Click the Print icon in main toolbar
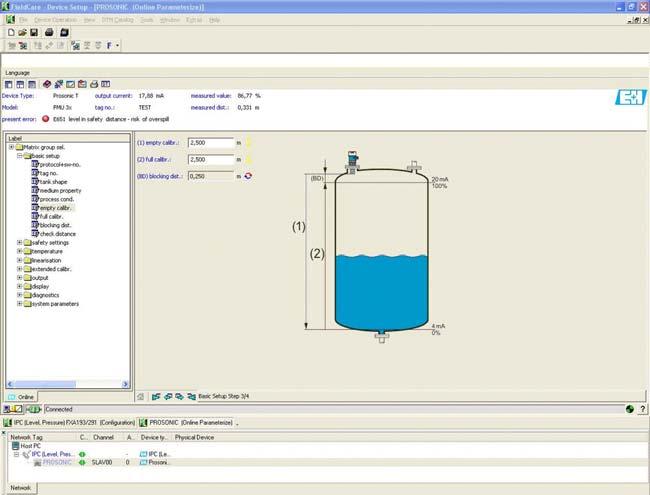This screenshot has height=495, width=650. click(49, 32)
